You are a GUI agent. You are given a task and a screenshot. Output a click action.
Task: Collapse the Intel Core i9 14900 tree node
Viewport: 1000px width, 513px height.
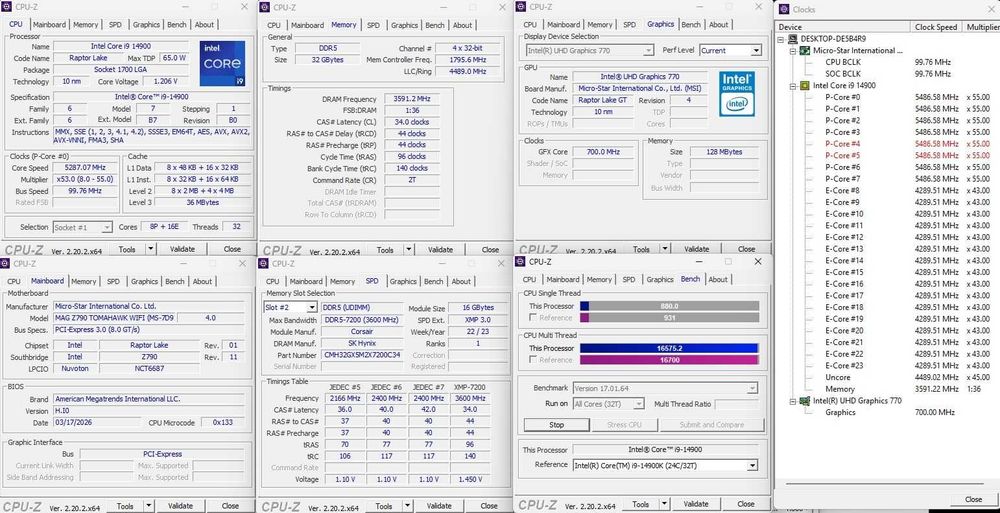(793, 86)
